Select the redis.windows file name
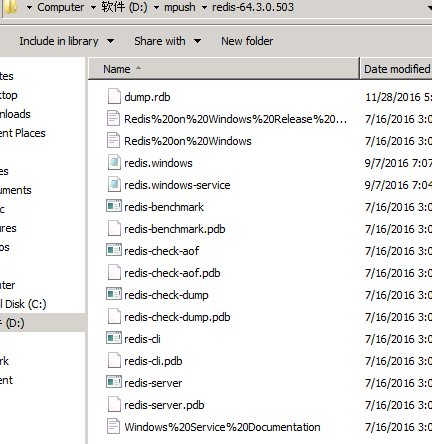Screen dimensions: 432x444 click(x=158, y=163)
